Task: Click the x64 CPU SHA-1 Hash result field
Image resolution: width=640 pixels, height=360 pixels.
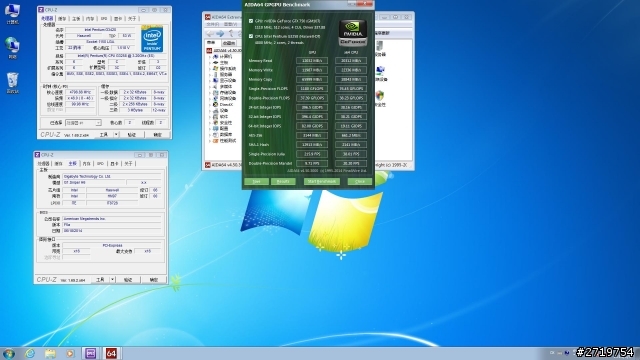Action: click(x=351, y=144)
